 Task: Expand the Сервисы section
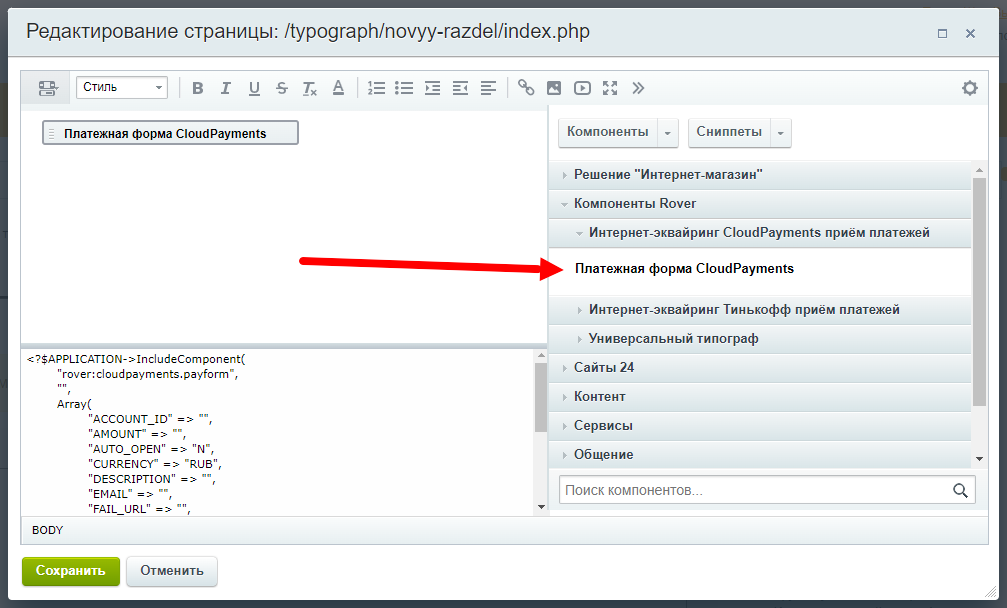pos(760,425)
